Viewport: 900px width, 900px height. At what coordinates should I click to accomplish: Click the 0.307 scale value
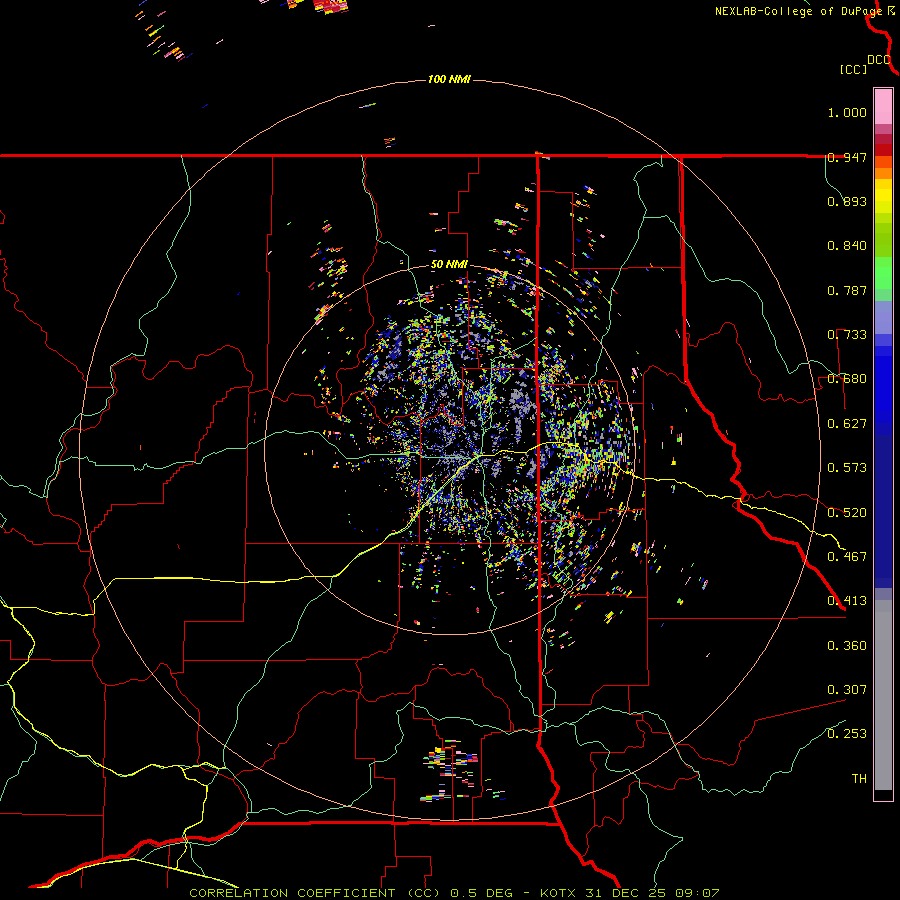[847, 689]
